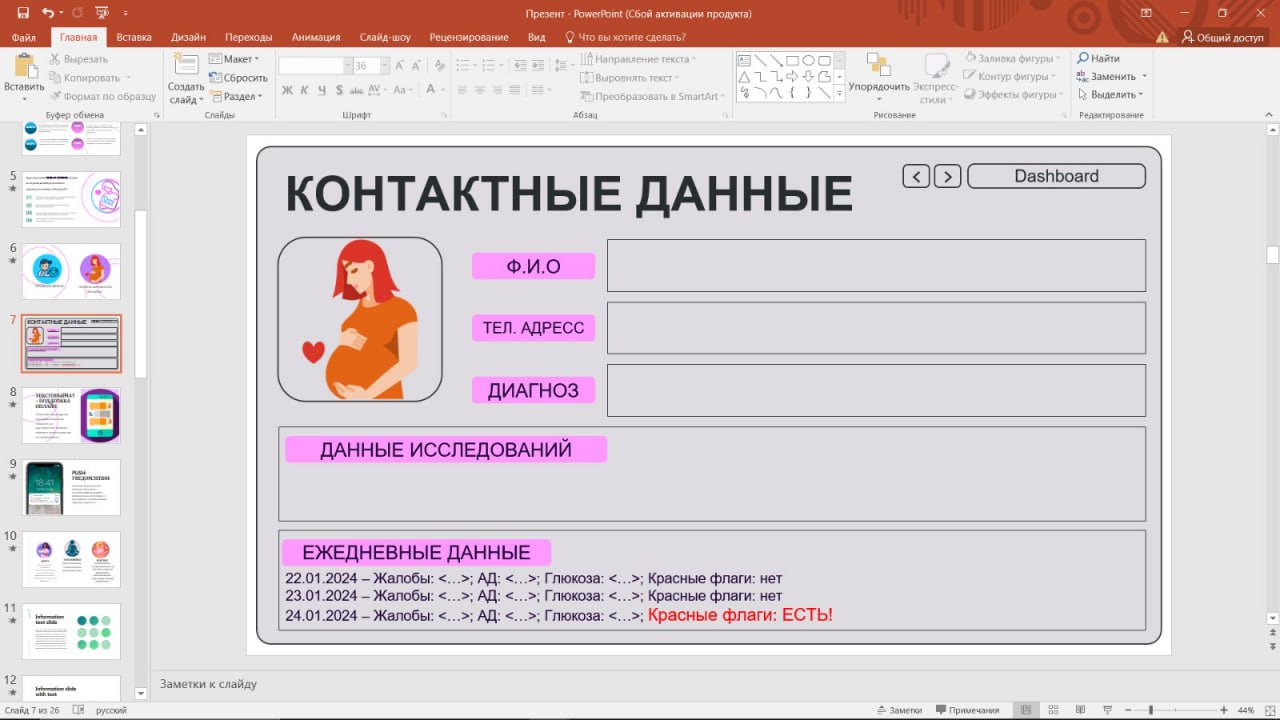Click the Dashboard button on the slide

[x=1056, y=176]
